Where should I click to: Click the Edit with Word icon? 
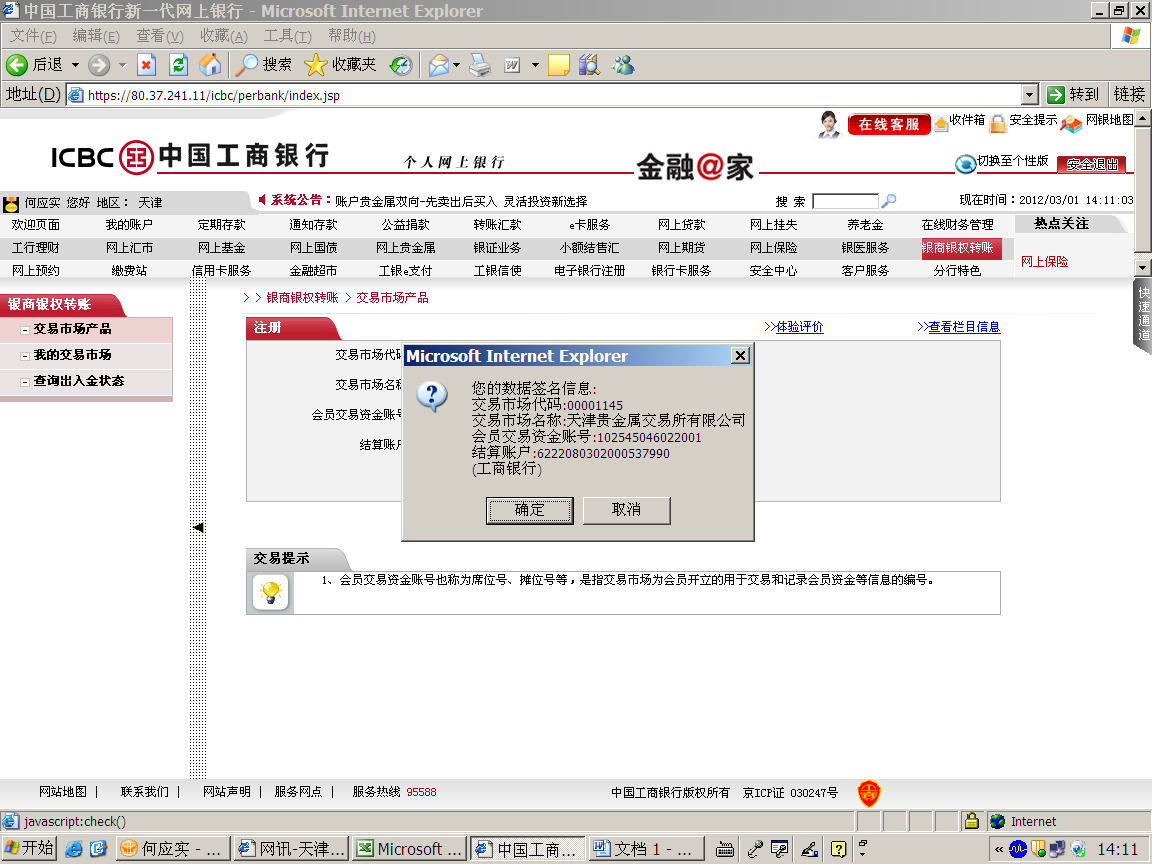click(x=512, y=65)
